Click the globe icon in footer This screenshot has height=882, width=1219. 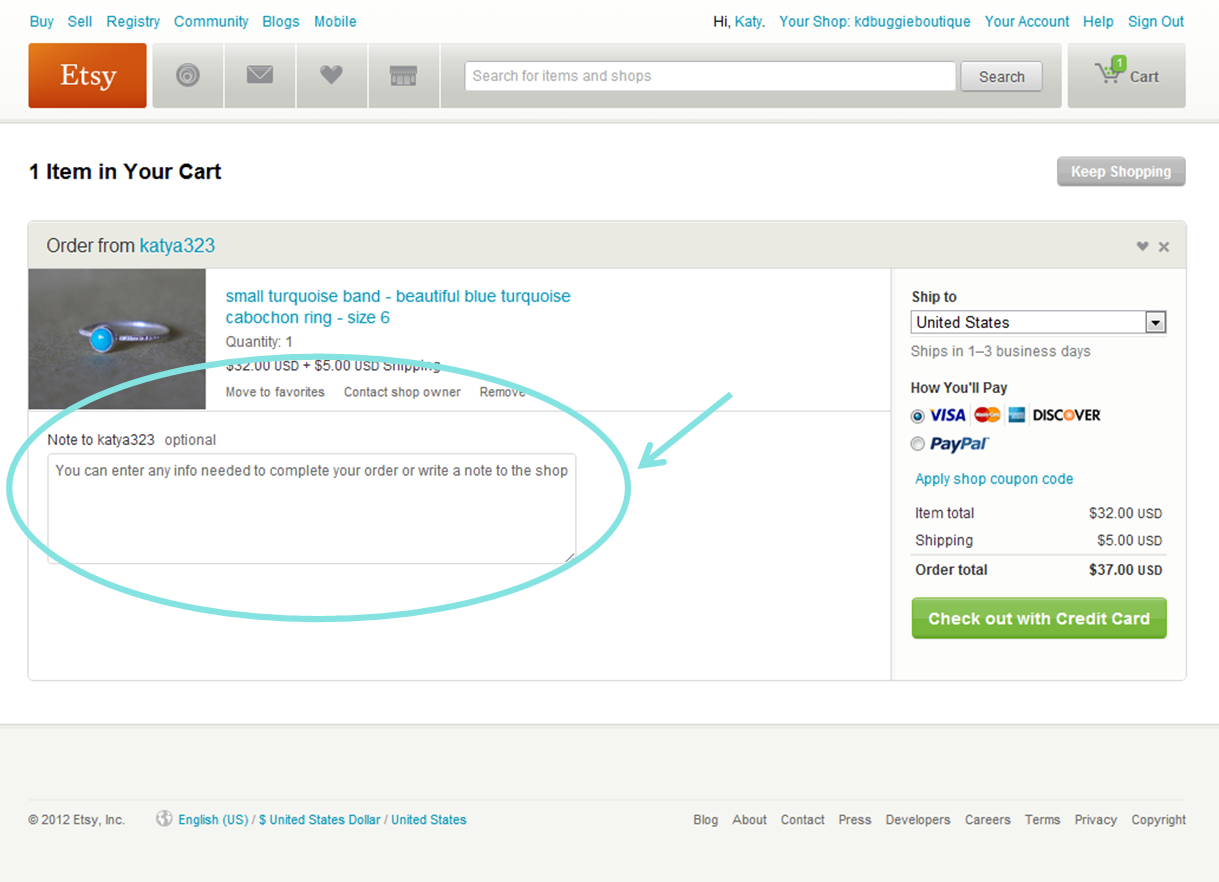pos(164,819)
